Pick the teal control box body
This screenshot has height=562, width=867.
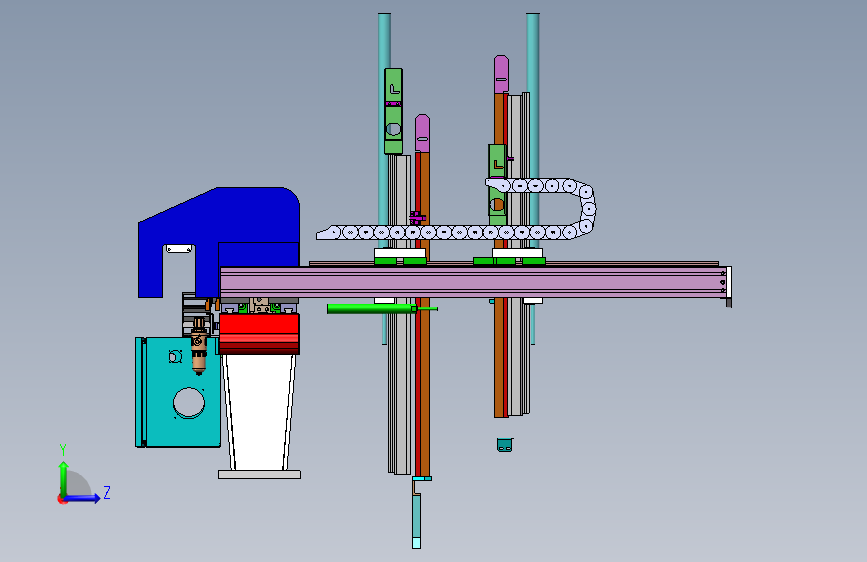(178, 392)
